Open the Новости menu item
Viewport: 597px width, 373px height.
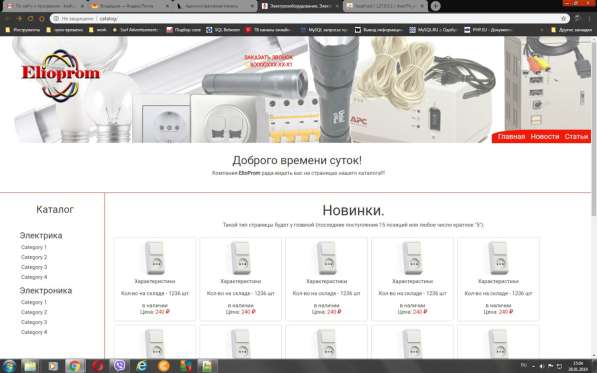tap(544, 136)
